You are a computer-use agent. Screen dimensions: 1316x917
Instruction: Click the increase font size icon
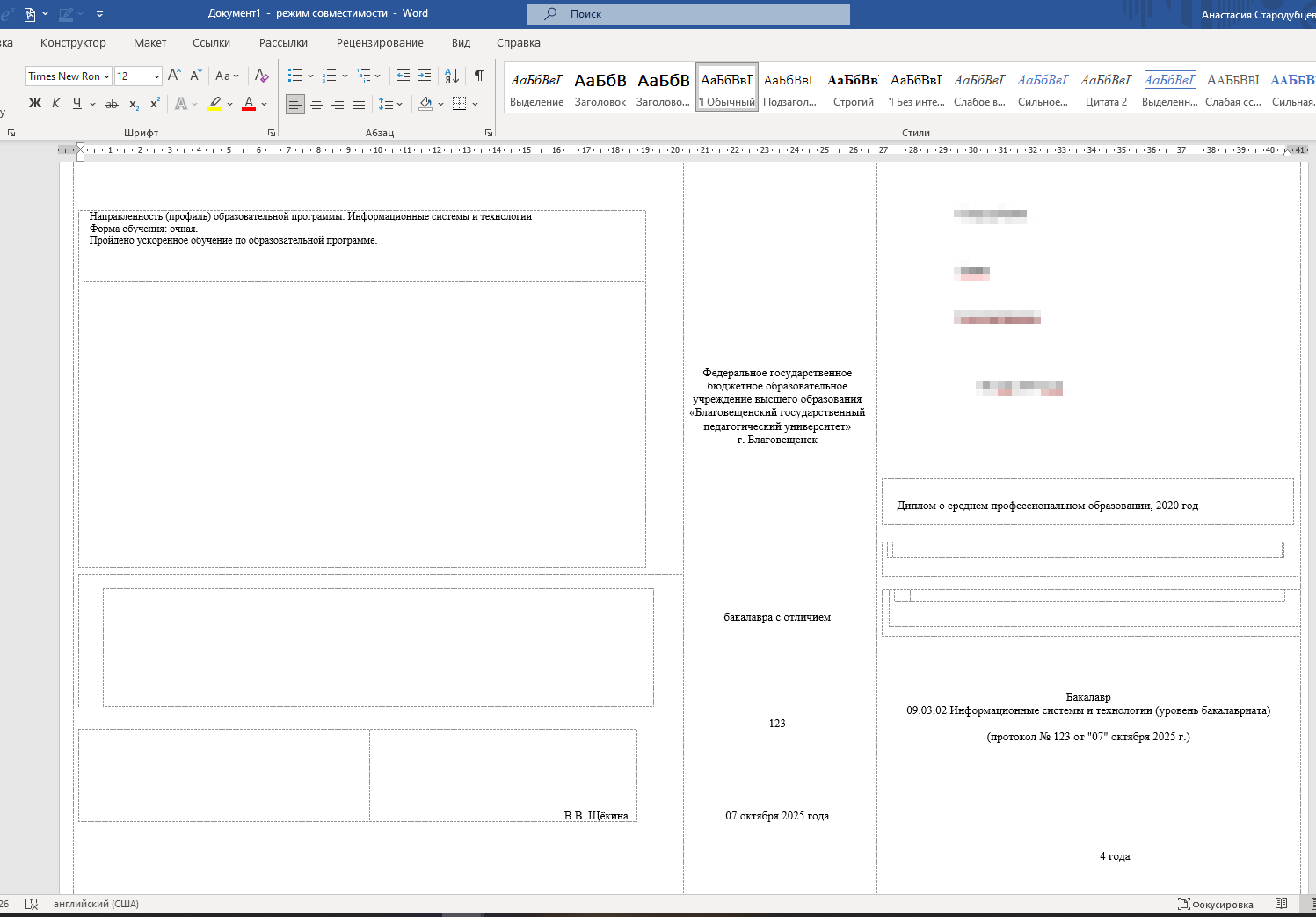(x=174, y=76)
